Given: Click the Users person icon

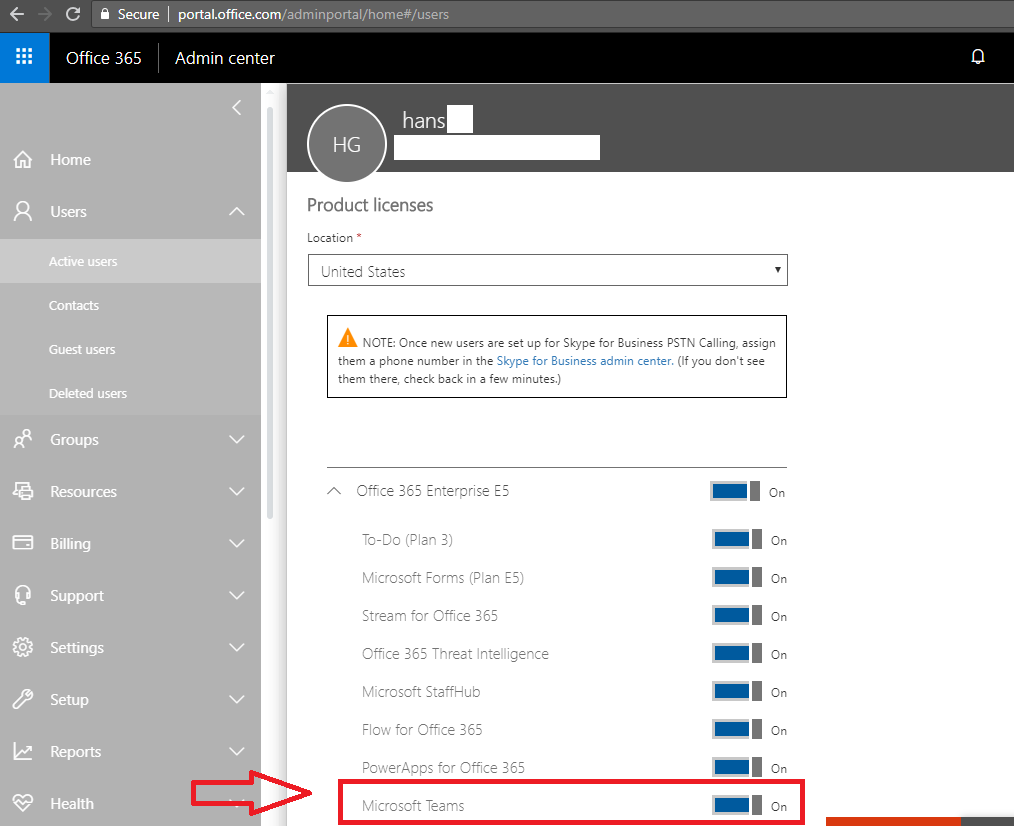Looking at the screenshot, I should tap(23, 211).
